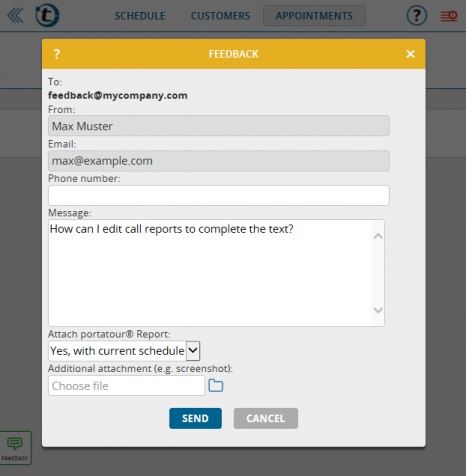Click the Choose file input field
The height and width of the screenshot is (476, 466).
[126, 386]
